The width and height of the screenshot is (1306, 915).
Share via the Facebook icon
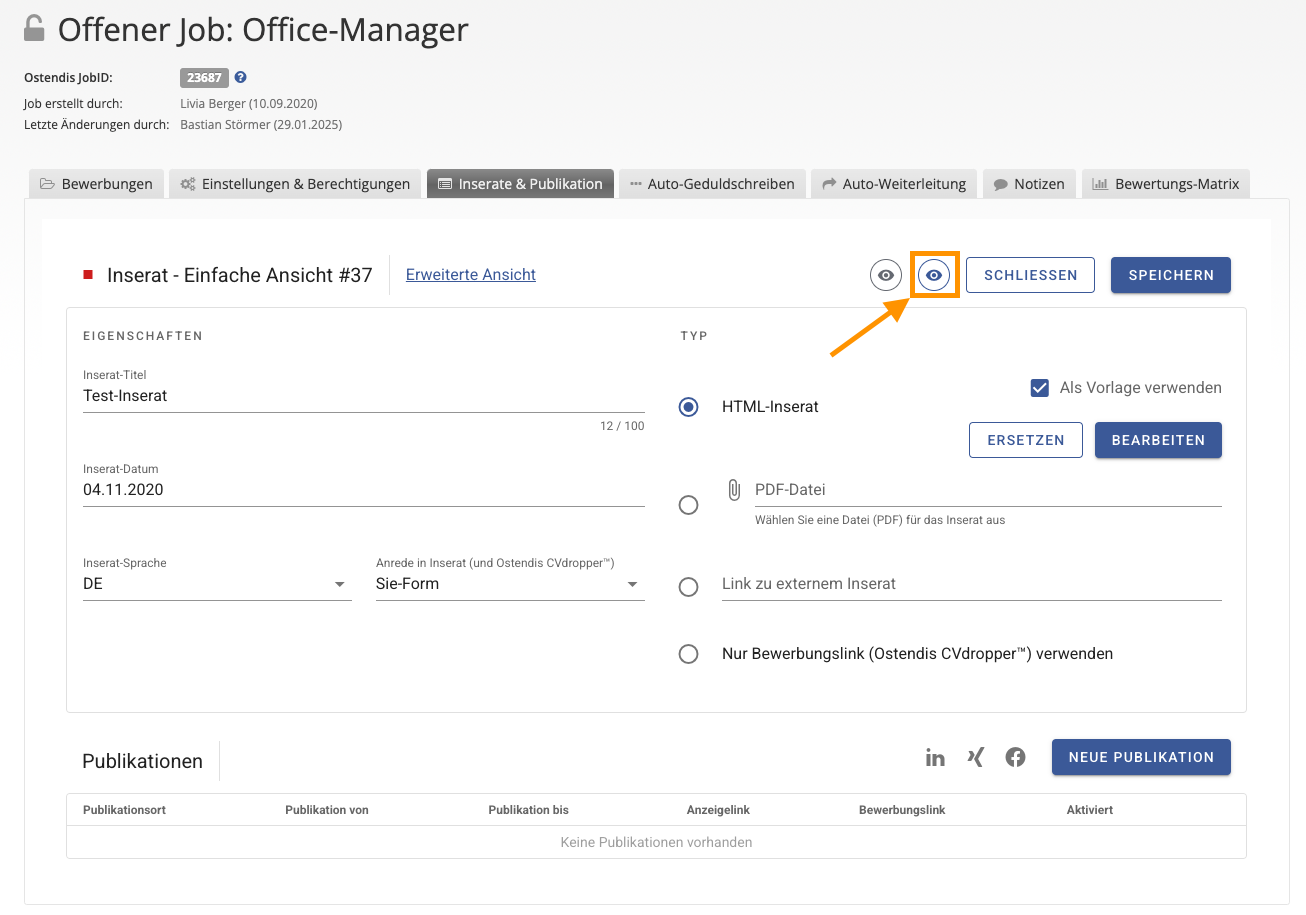(x=1016, y=757)
